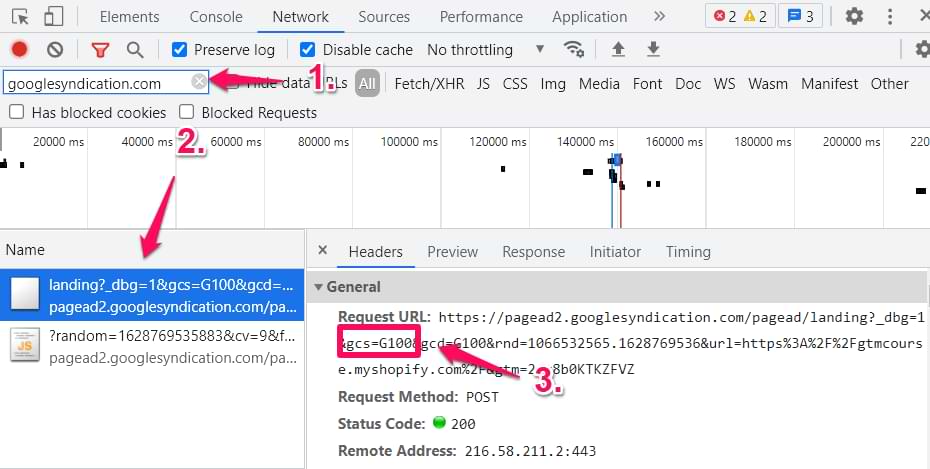Toggle the device toolbar icon

click(x=53, y=16)
